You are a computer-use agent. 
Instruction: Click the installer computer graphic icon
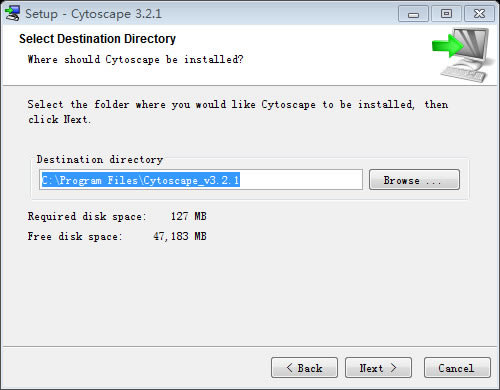tap(463, 55)
